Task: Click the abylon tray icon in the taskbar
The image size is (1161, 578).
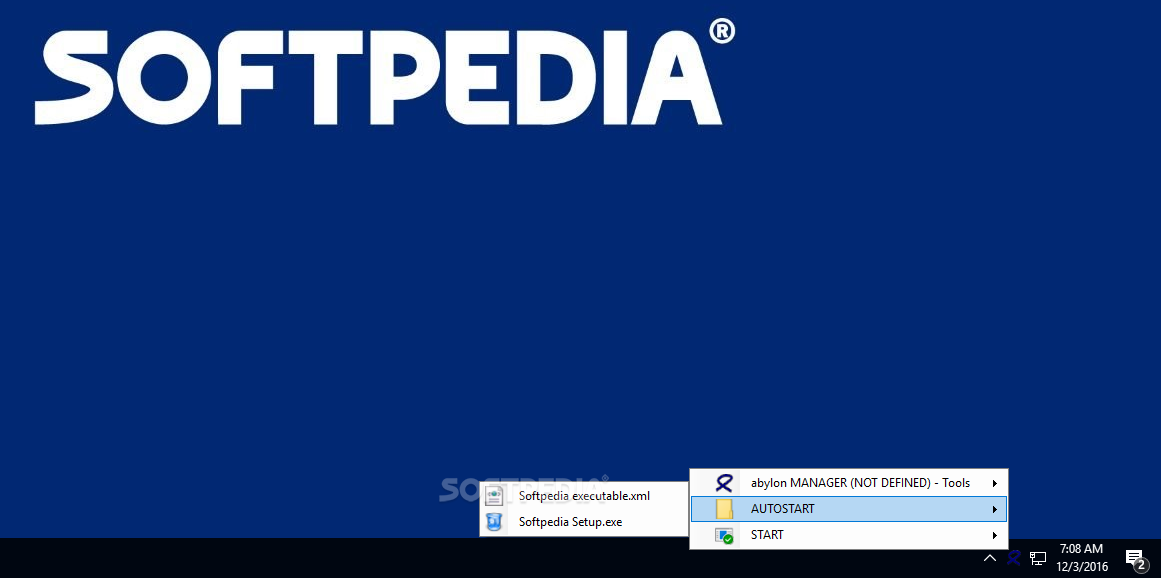Action: coord(1014,558)
